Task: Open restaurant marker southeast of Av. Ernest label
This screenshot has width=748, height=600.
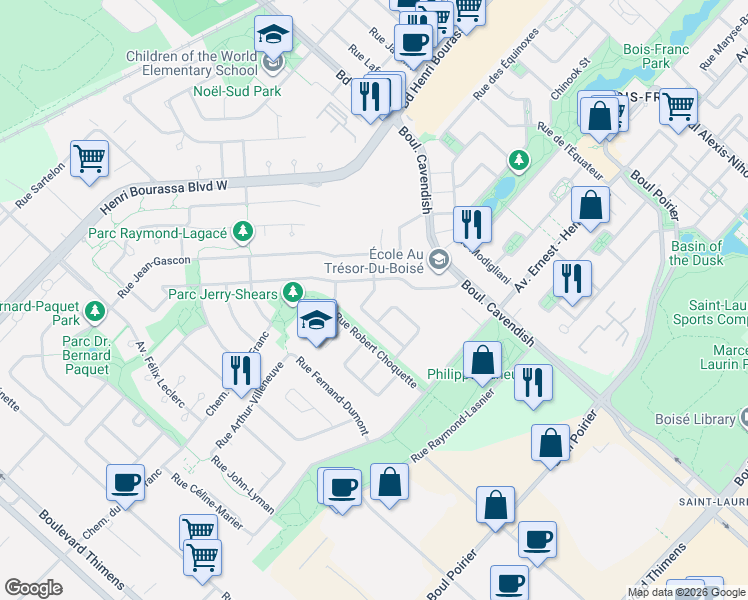Action: 572,279
